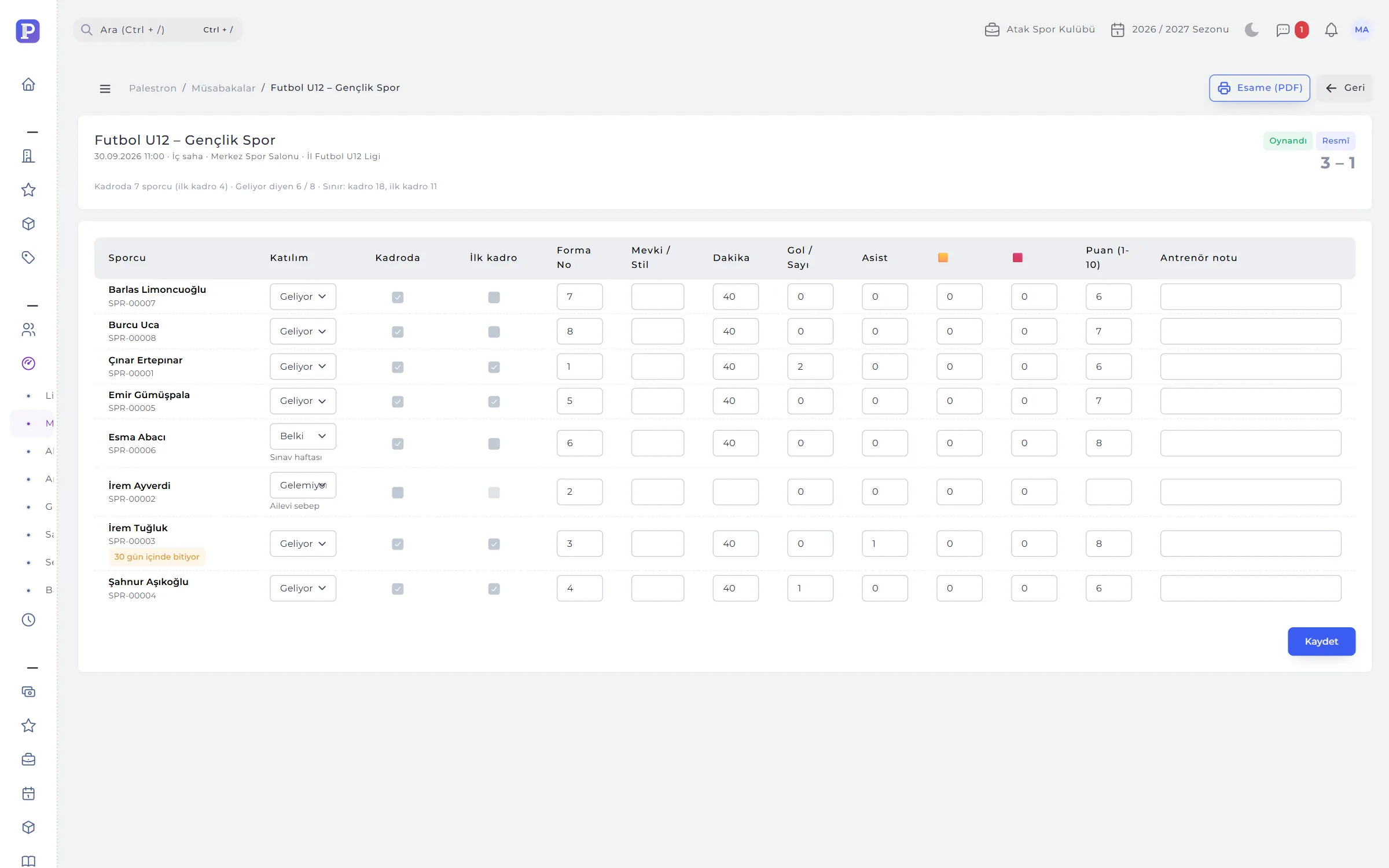
Task: Open Katılım dropdown for Barlas Limoncuoğlu
Action: click(x=303, y=297)
